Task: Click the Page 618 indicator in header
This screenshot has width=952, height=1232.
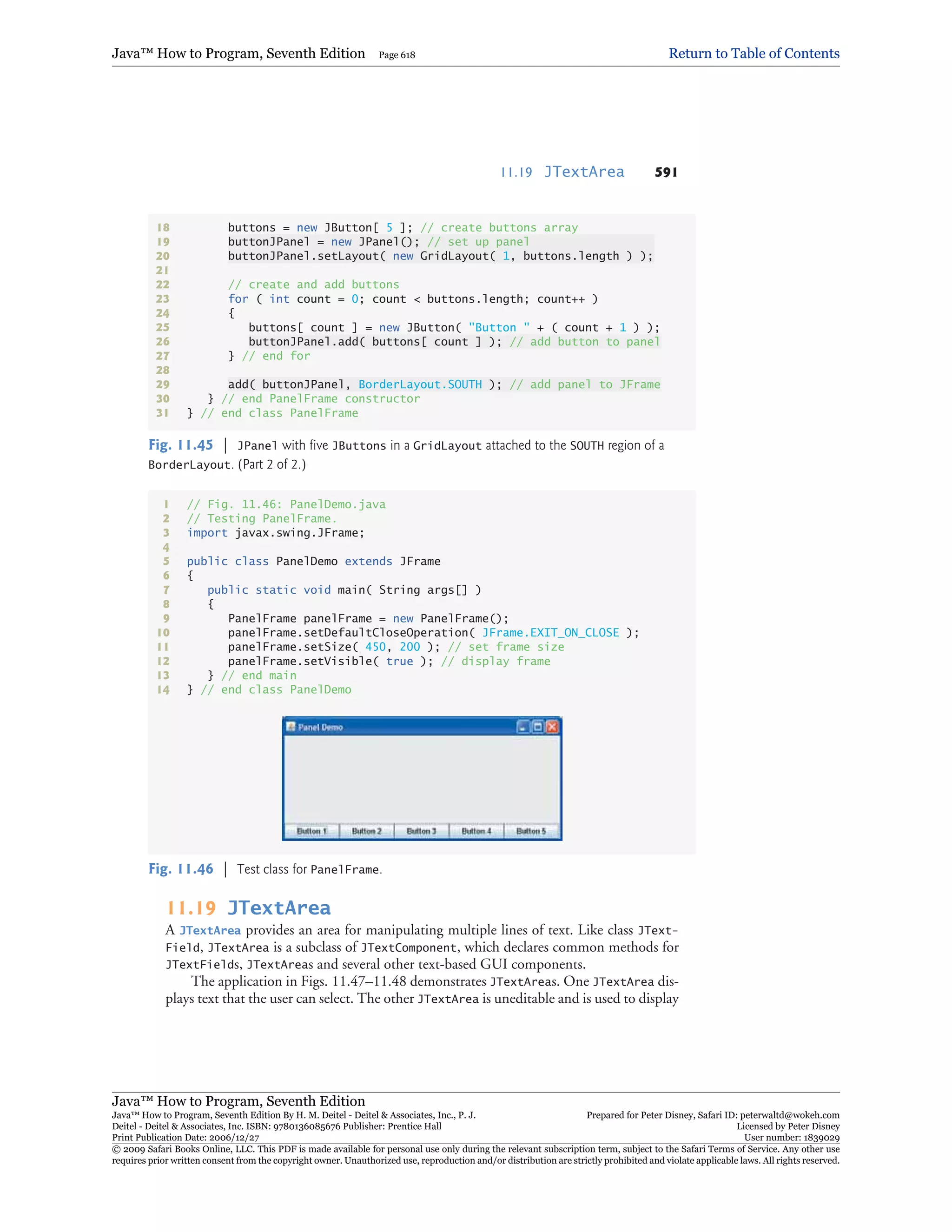Action: coord(397,55)
